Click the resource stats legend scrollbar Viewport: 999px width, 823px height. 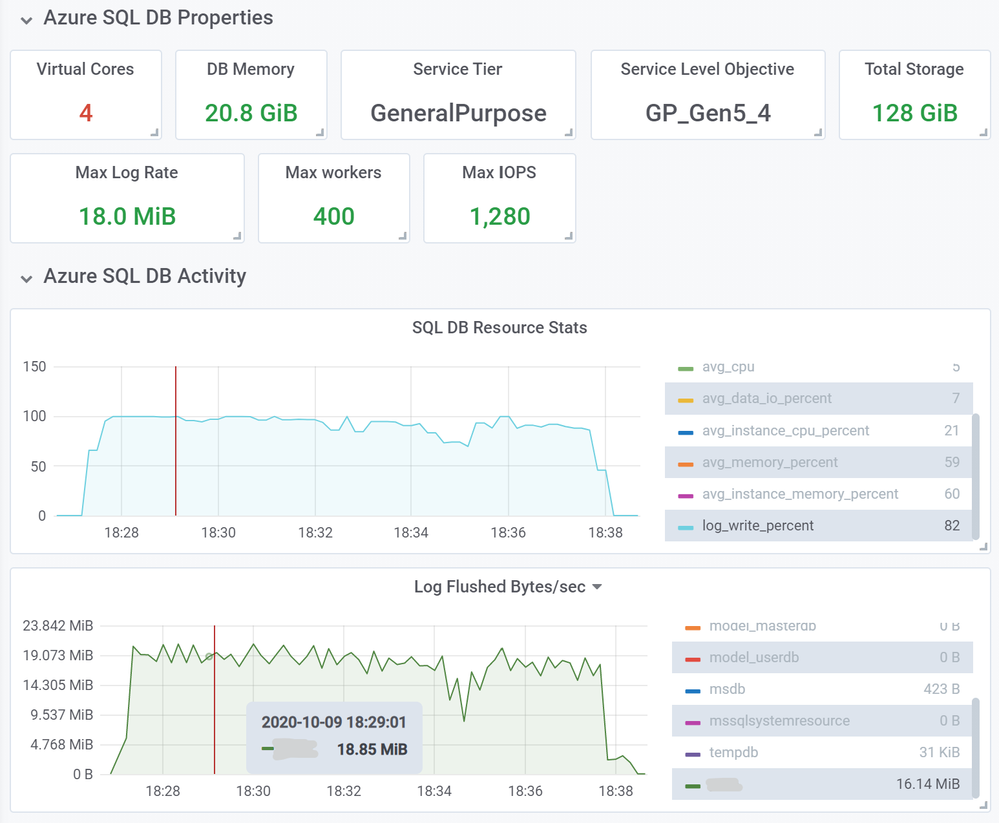pyautogui.click(x=975, y=477)
